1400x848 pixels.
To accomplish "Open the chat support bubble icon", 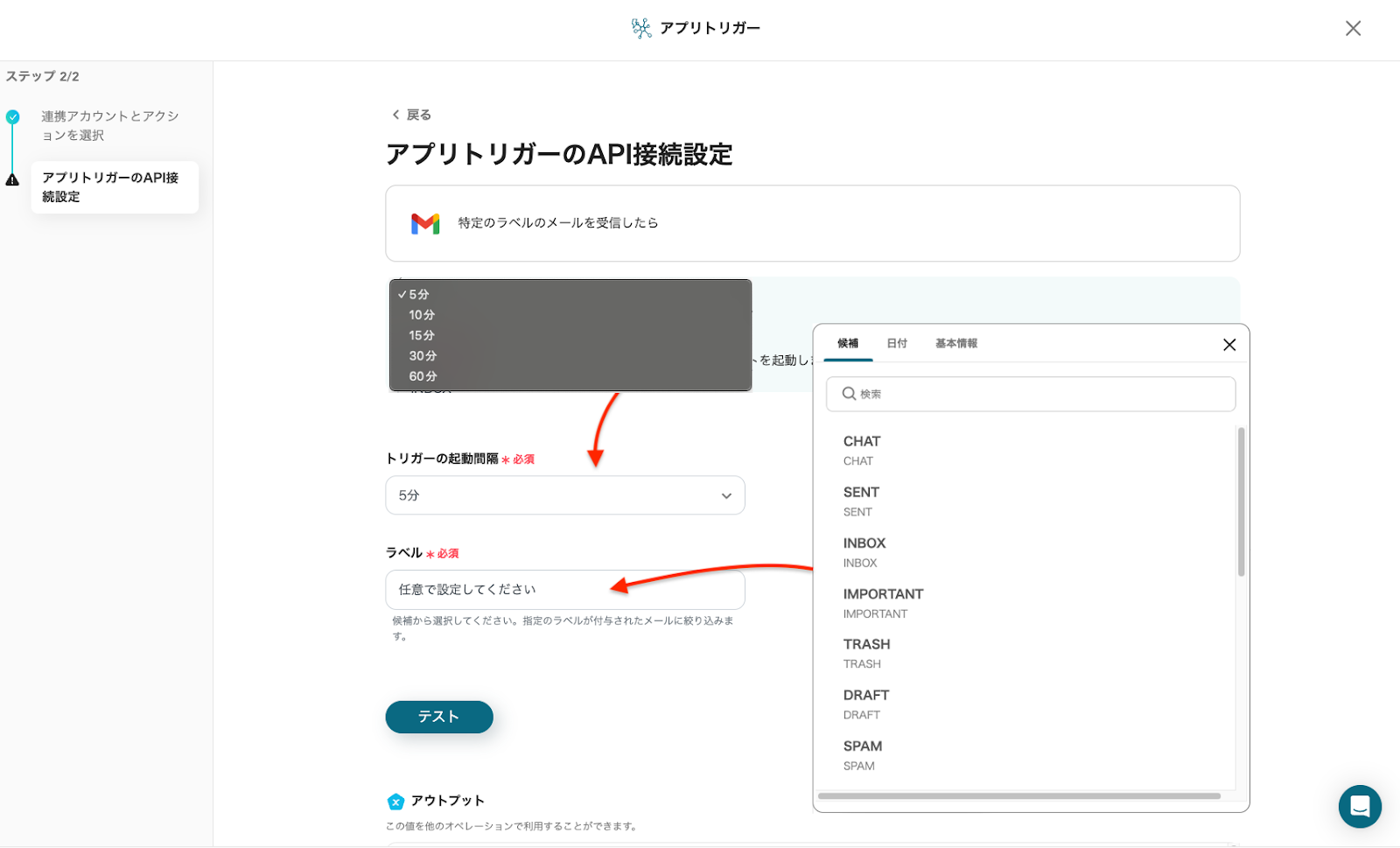I will (1360, 806).
